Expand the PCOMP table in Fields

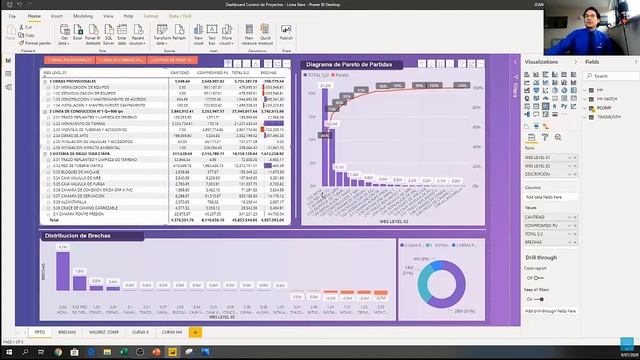pyautogui.click(x=585, y=108)
